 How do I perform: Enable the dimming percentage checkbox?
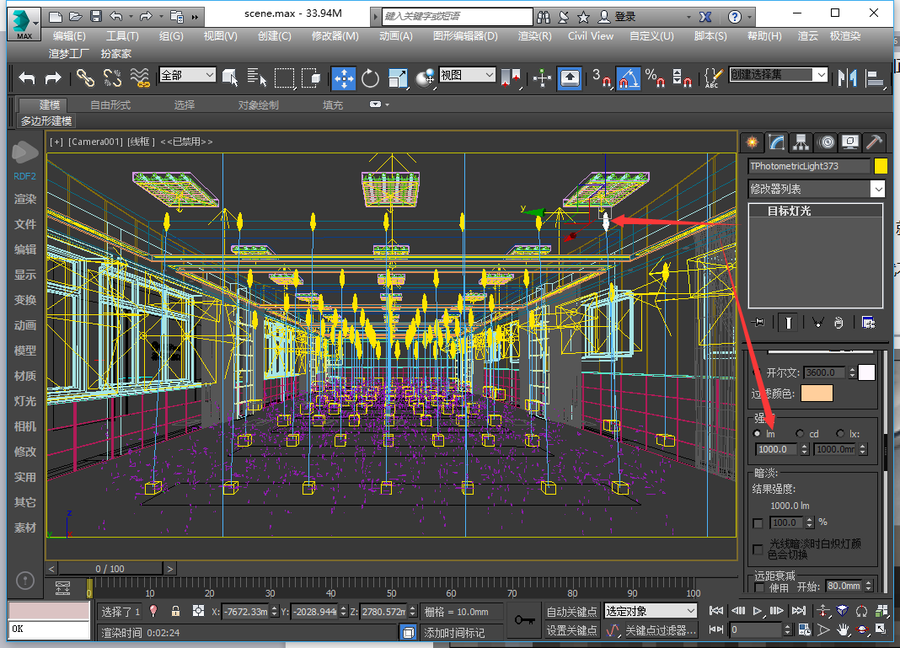pos(758,523)
